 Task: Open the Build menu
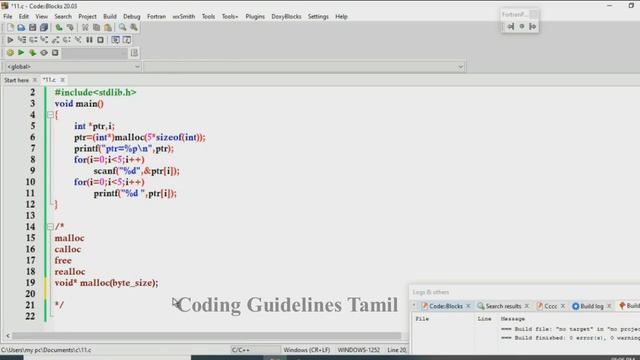pyautogui.click(x=110, y=16)
